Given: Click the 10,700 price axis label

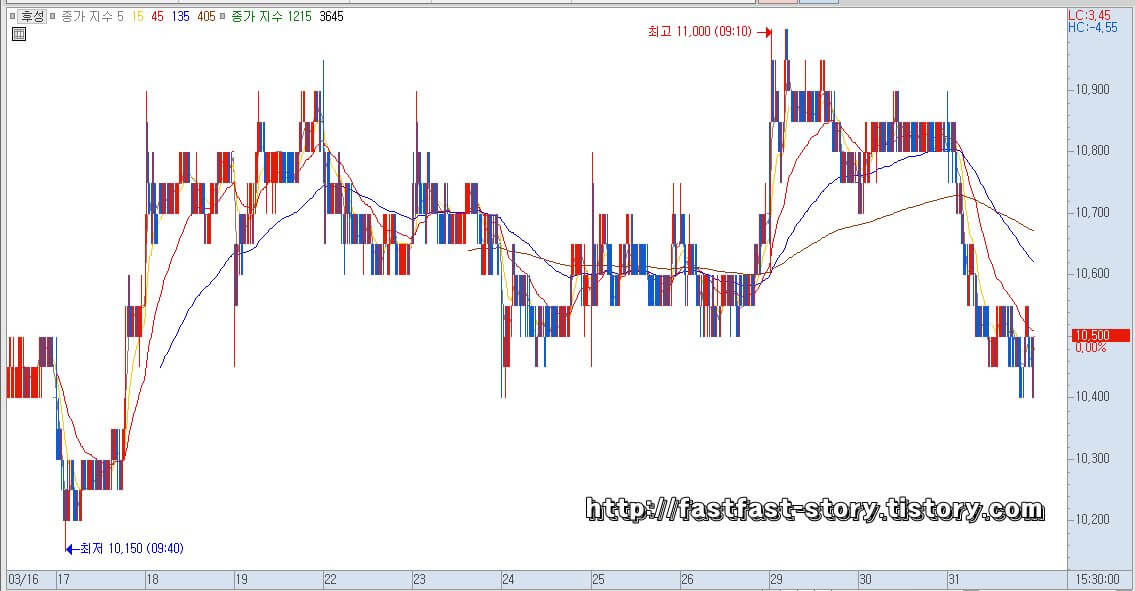Looking at the screenshot, I should click(x=1092, y=212).
